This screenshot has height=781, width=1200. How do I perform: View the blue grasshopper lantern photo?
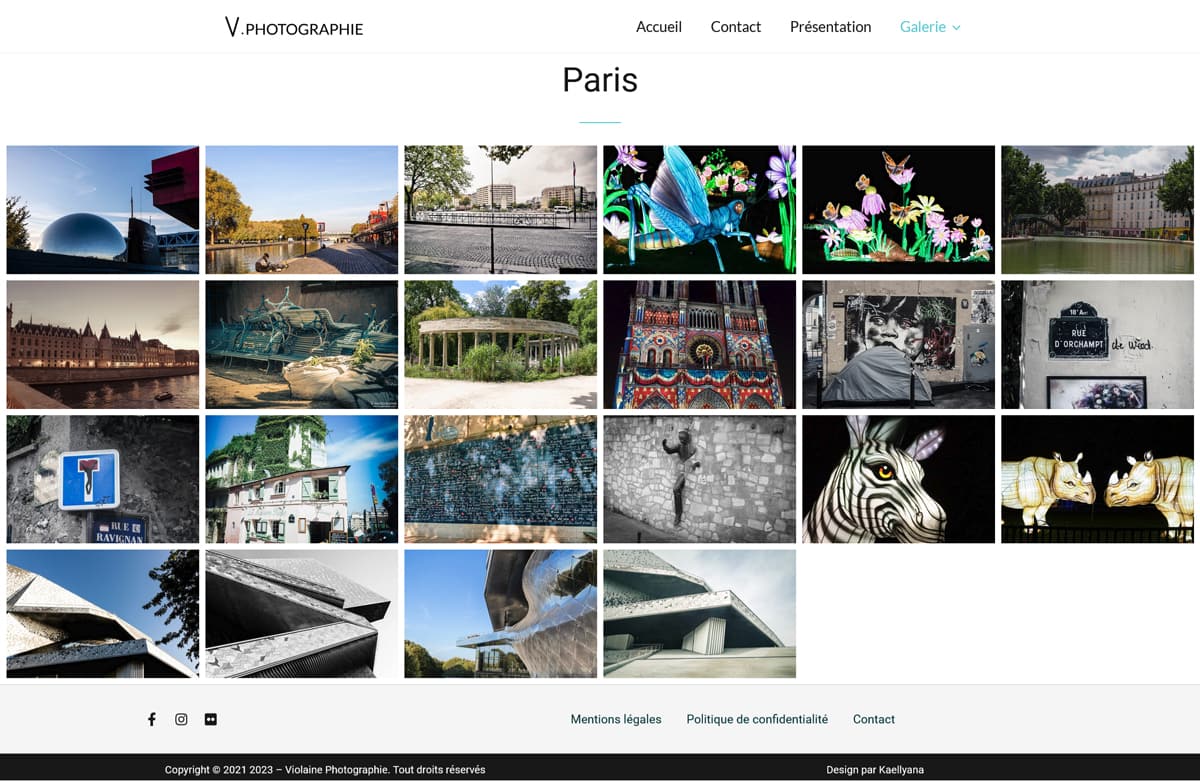(x=699, y=210)
